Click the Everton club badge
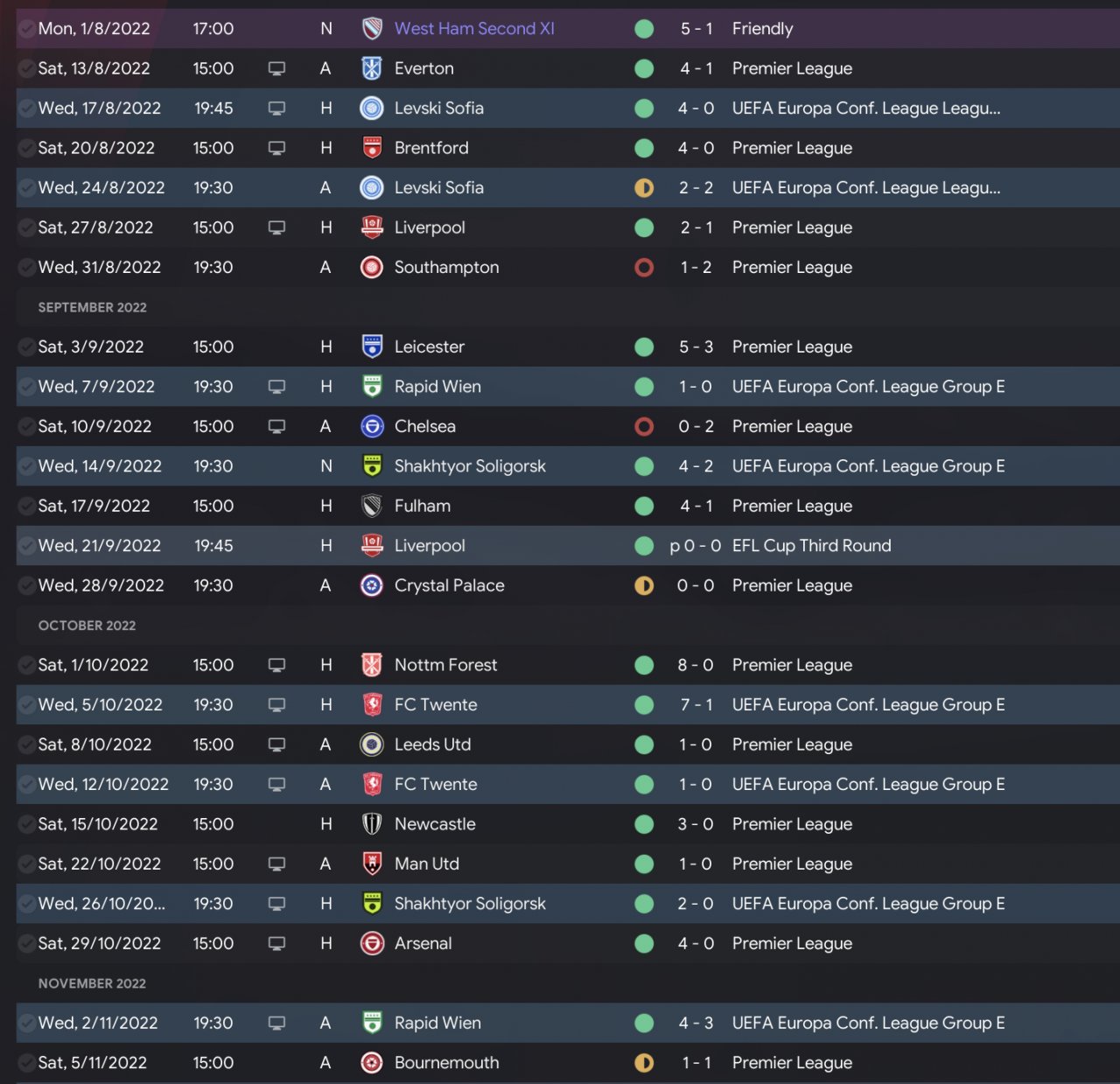The height and width of the screenshot is (1084, 1120). 372,68
